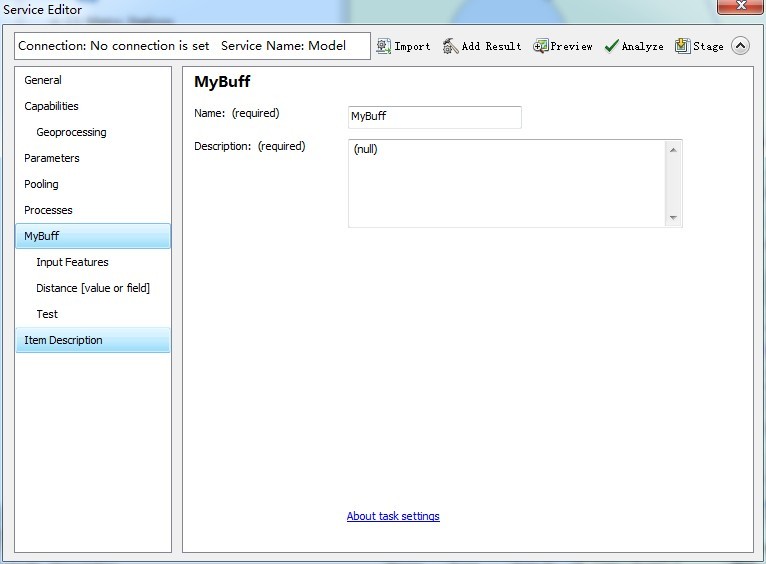
Task: Go to the Parameters section
Action: [x=52, y=158]
